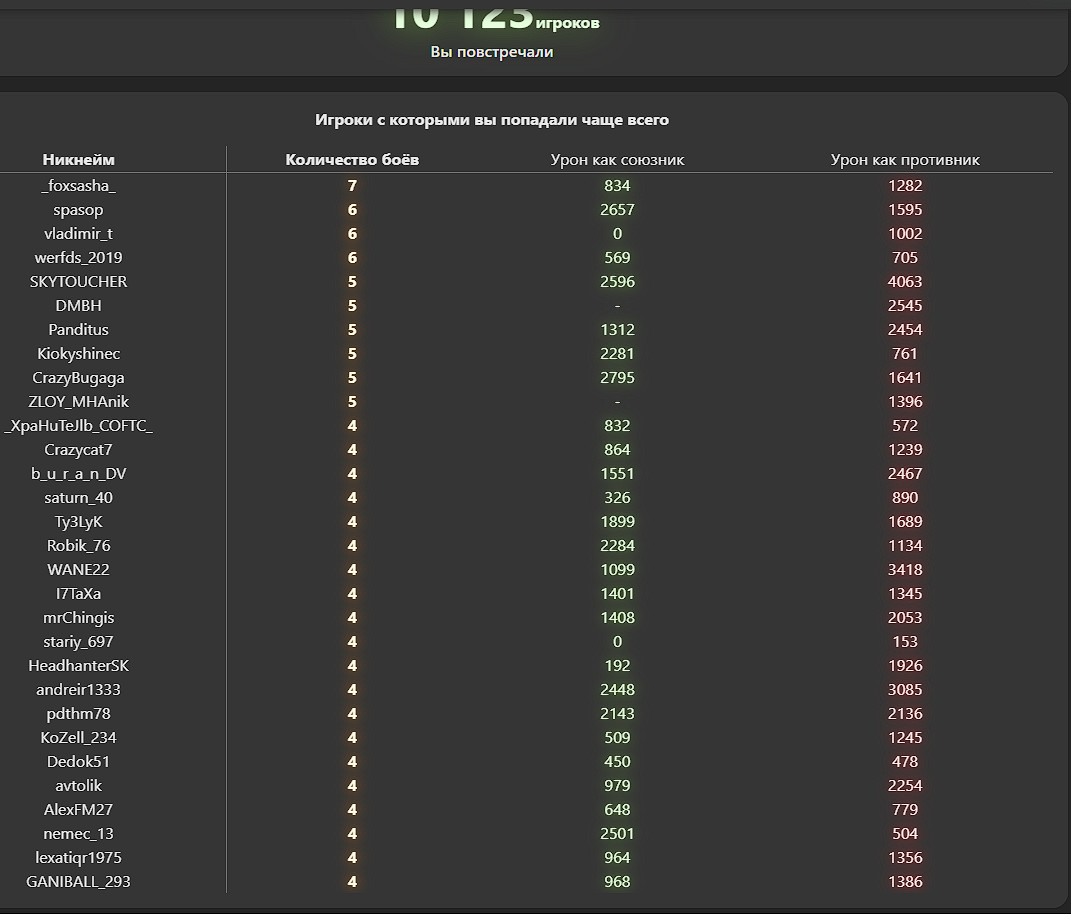Open the GANIBALL_293 player entry
This screenshot has width=1071, height=914.
[x=78, y=882]
